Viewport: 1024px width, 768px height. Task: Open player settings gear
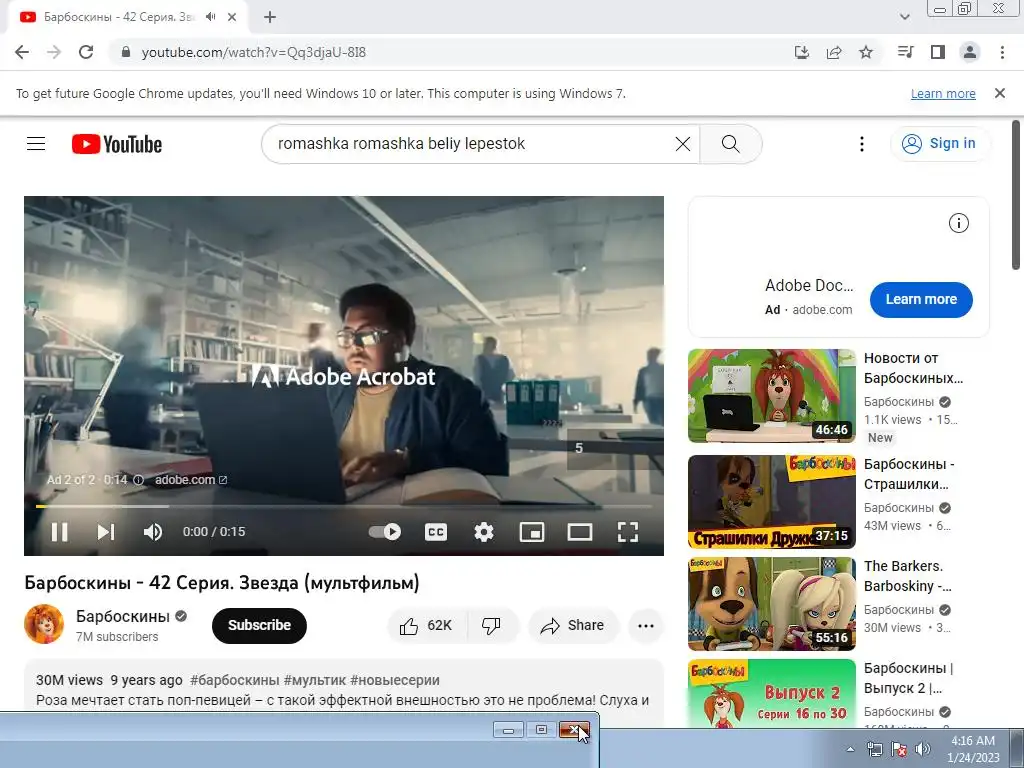pos(484,532)
